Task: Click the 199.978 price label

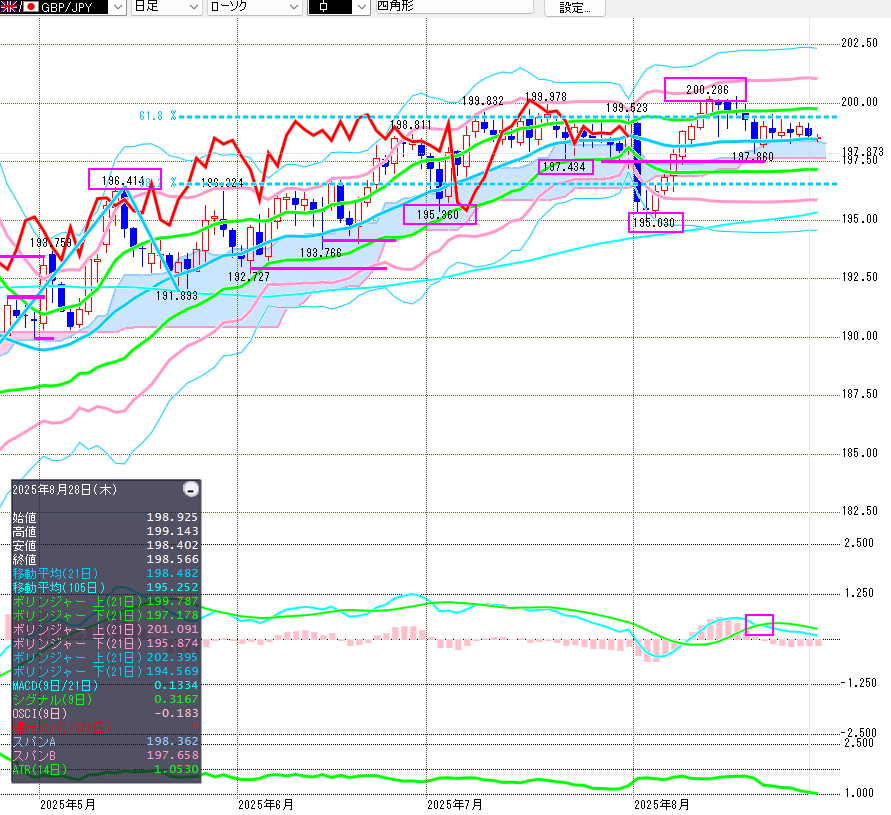Action: coord(546,97)
